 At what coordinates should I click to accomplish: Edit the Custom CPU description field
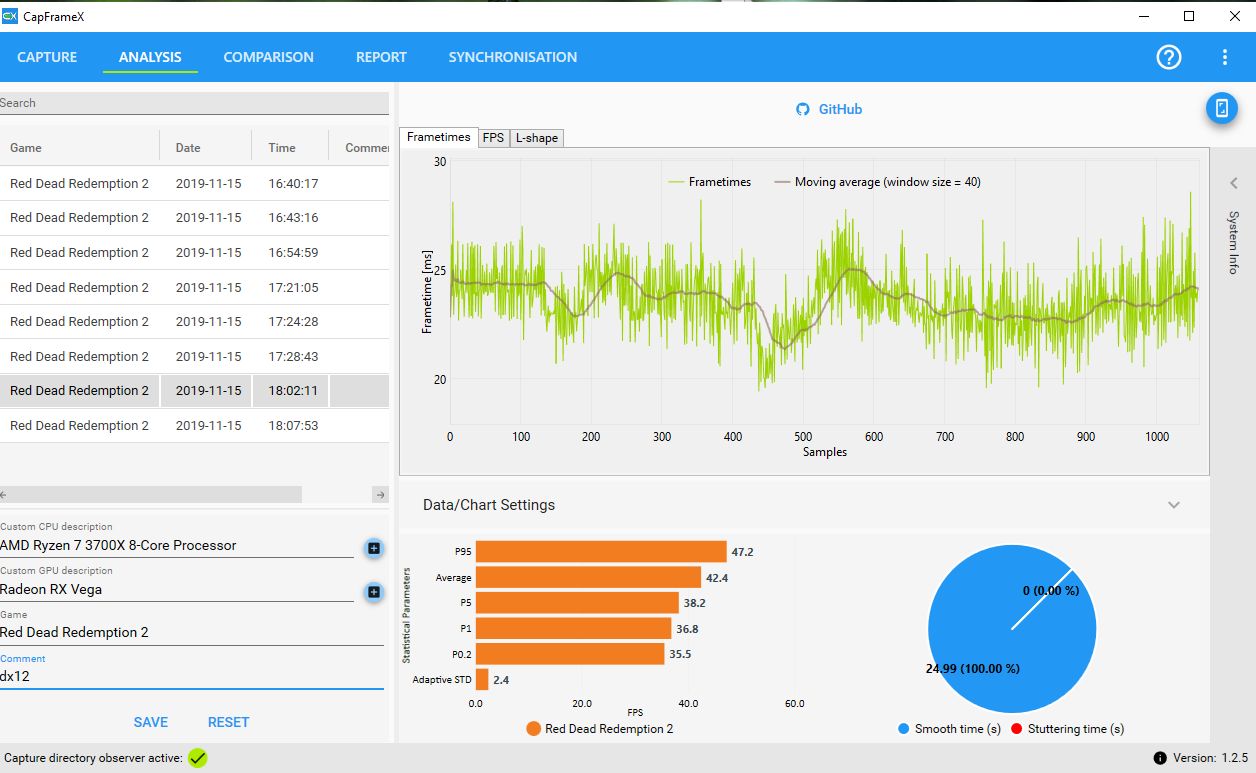tap(177, 546)
